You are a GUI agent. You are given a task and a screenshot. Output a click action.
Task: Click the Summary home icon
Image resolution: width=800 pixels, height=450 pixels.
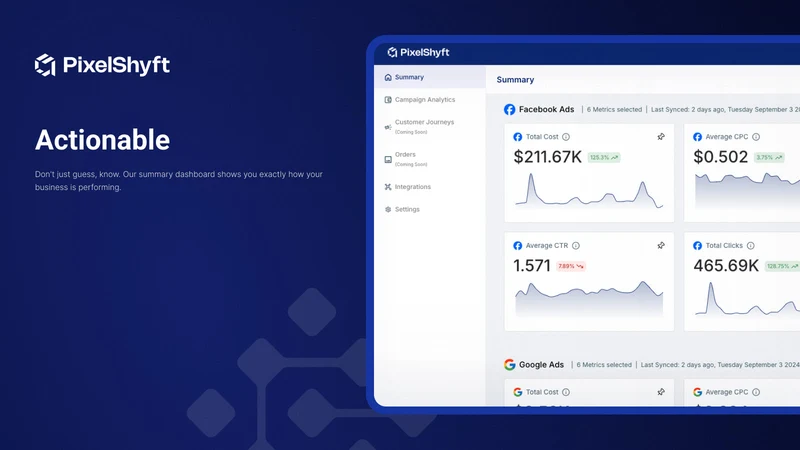[x=388, y=77]
